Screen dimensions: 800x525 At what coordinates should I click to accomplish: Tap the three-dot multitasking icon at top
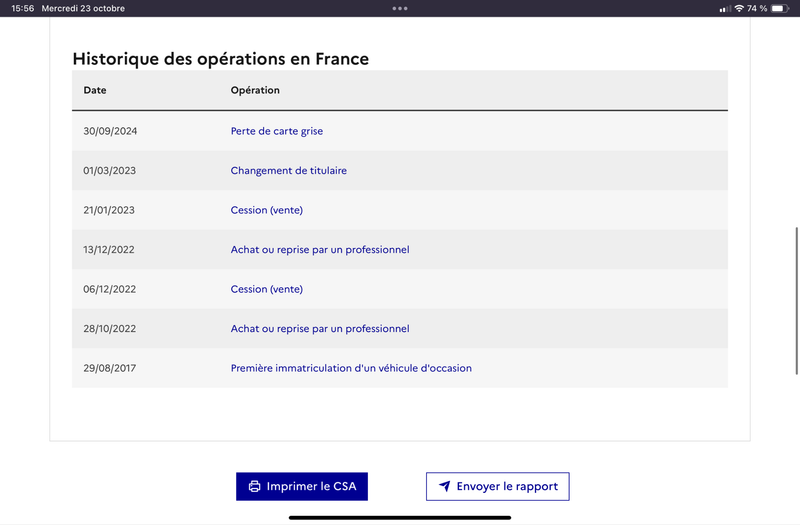400,8
